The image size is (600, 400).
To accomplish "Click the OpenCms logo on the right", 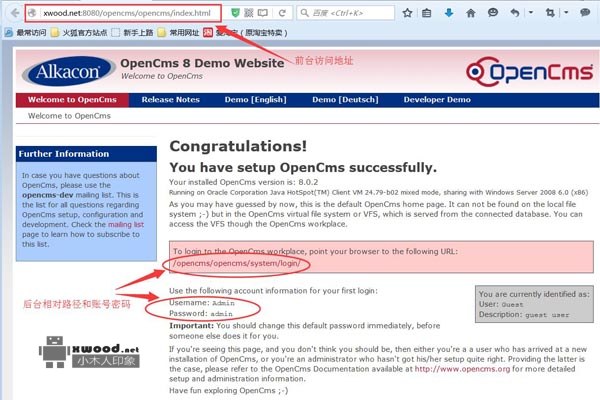I will (x=530, y=72).
